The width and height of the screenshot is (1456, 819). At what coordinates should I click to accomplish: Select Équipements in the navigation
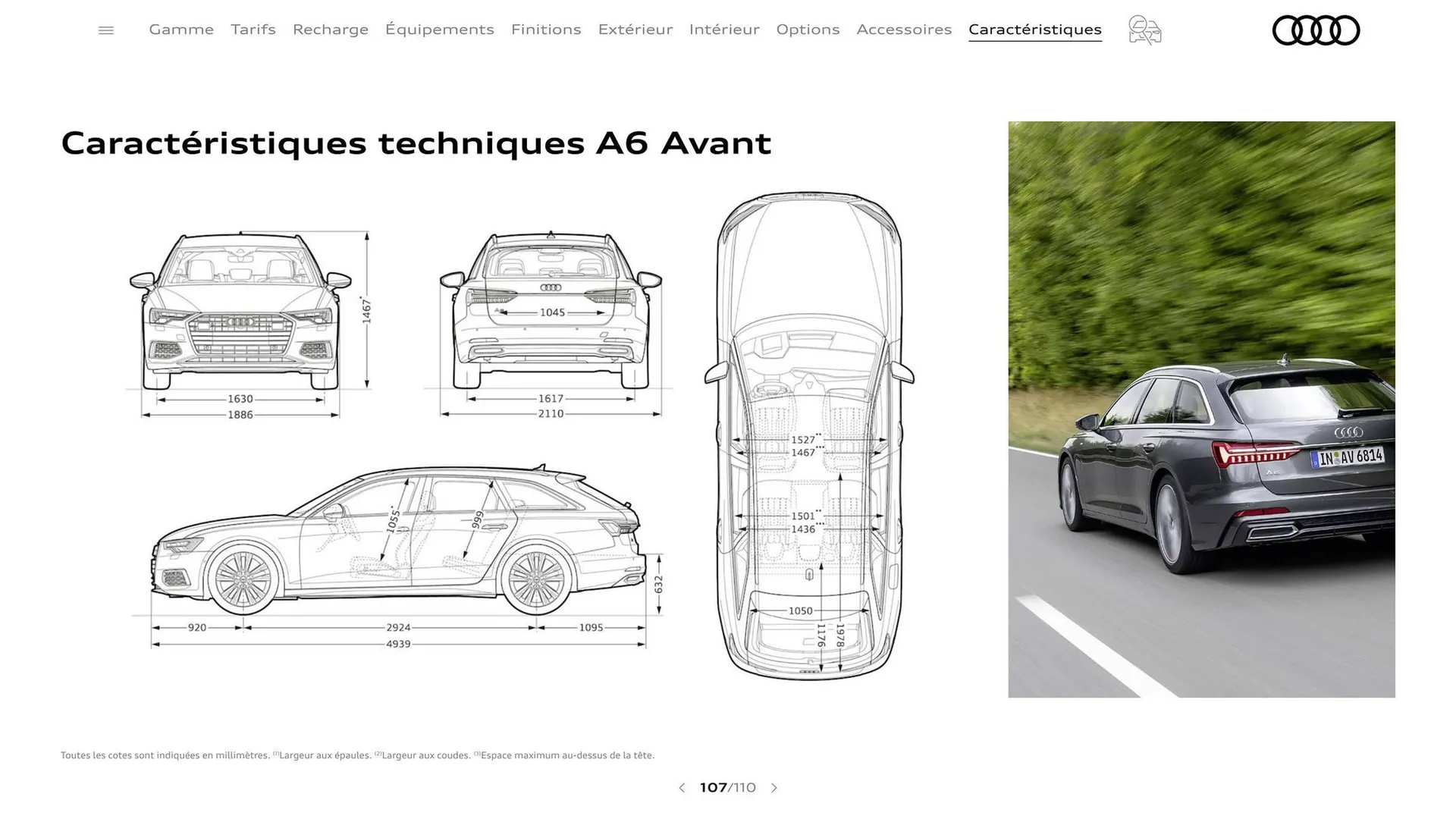pos(439,30)
